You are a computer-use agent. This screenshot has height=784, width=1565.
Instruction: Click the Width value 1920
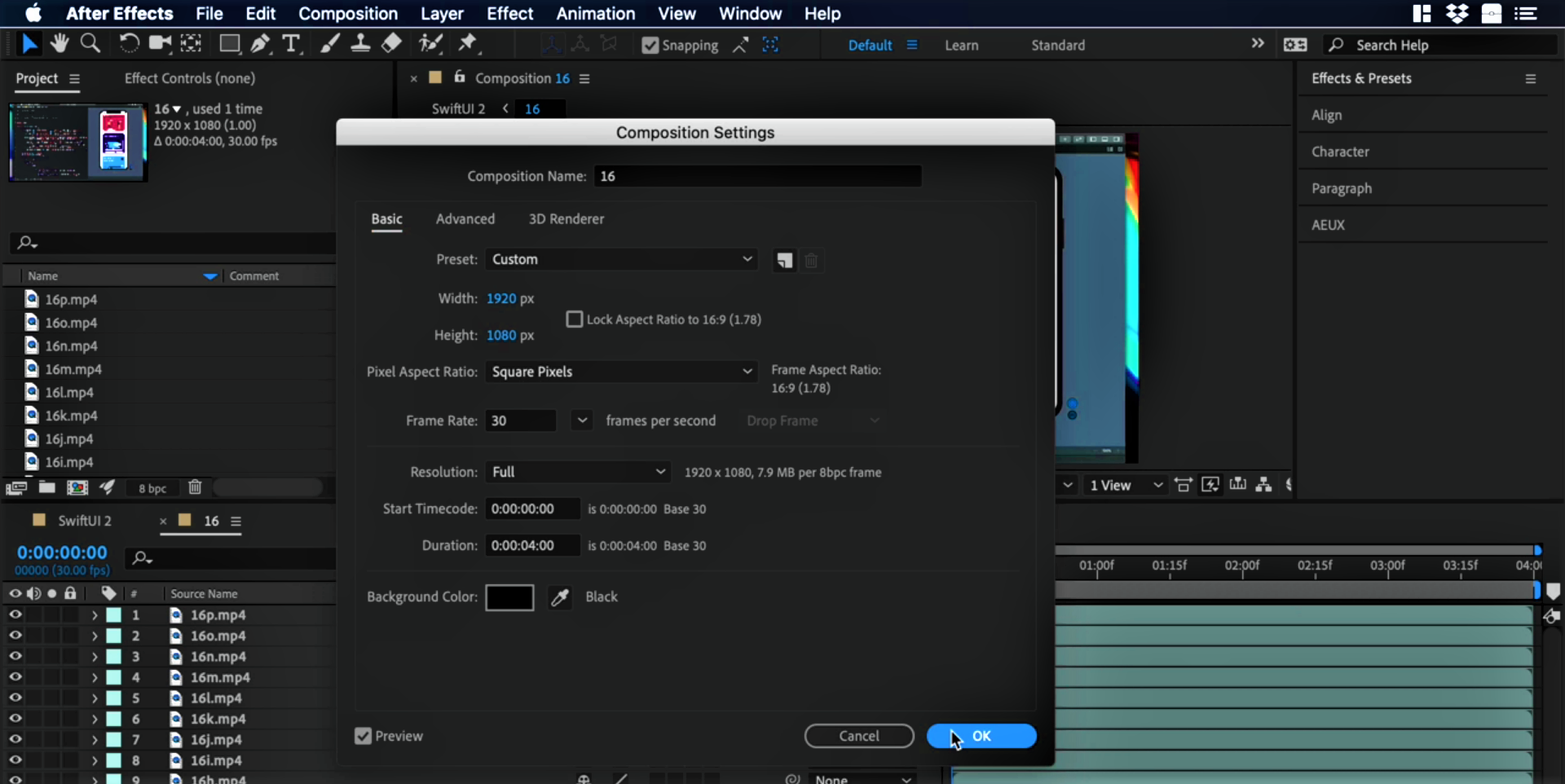pyautogui.click(x=501, y=298)
